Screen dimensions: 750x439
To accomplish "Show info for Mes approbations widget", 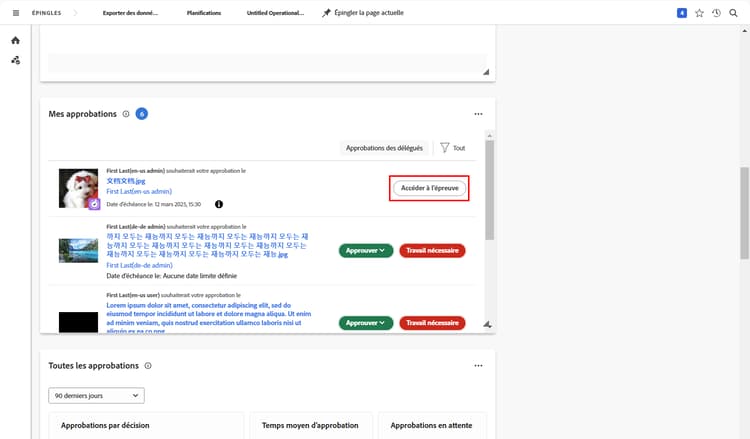I will tap(126, 114).
